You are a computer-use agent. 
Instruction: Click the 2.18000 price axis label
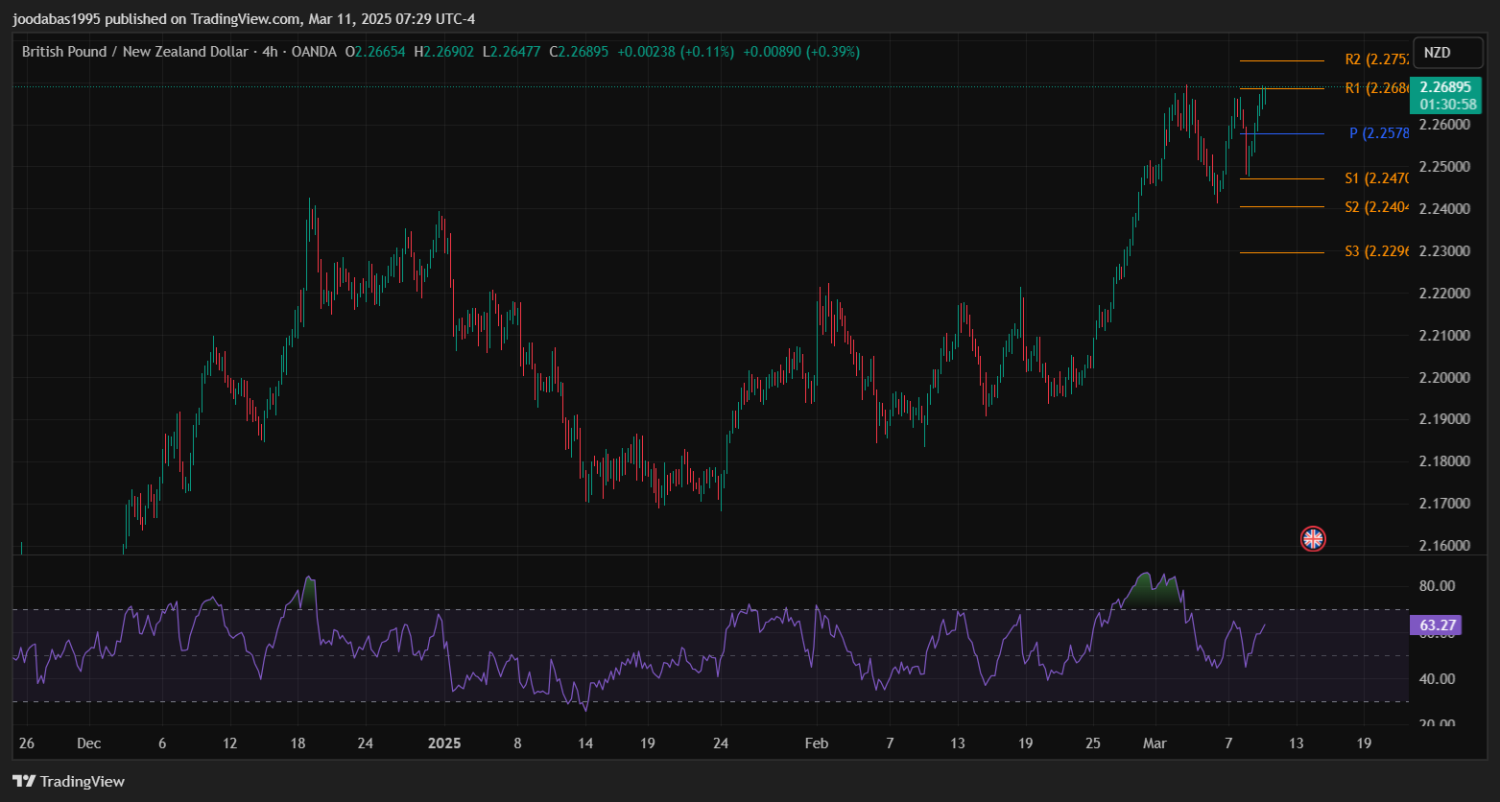[x=1445, y=461]
